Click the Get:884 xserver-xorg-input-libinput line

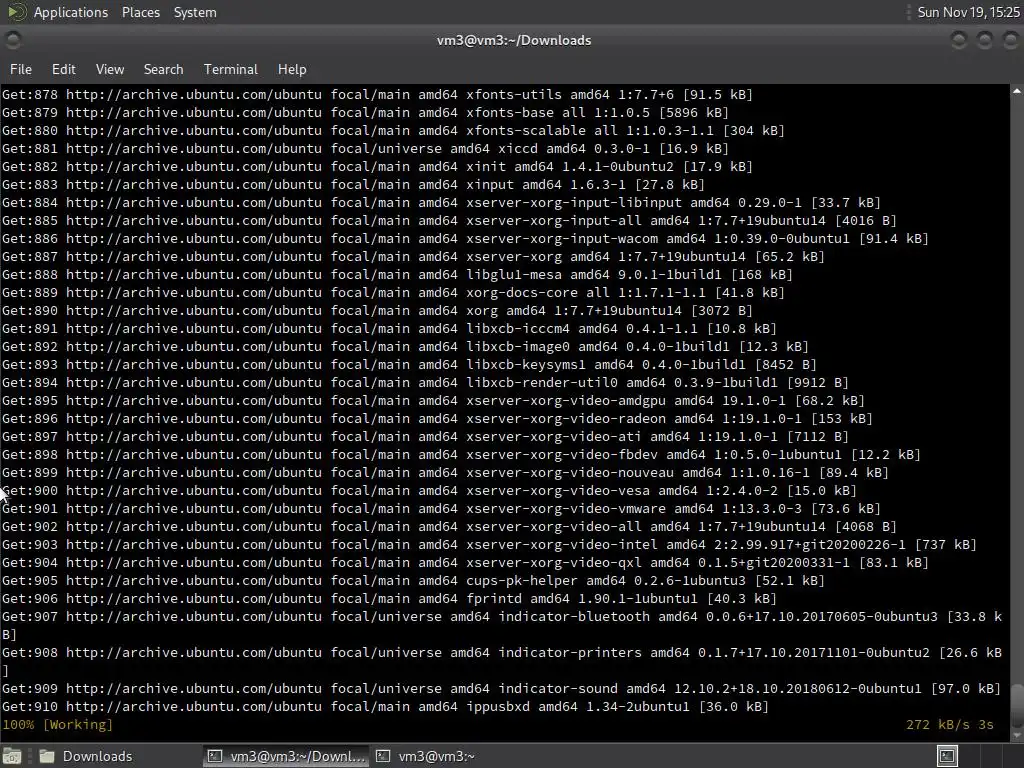tap(441, 202)
